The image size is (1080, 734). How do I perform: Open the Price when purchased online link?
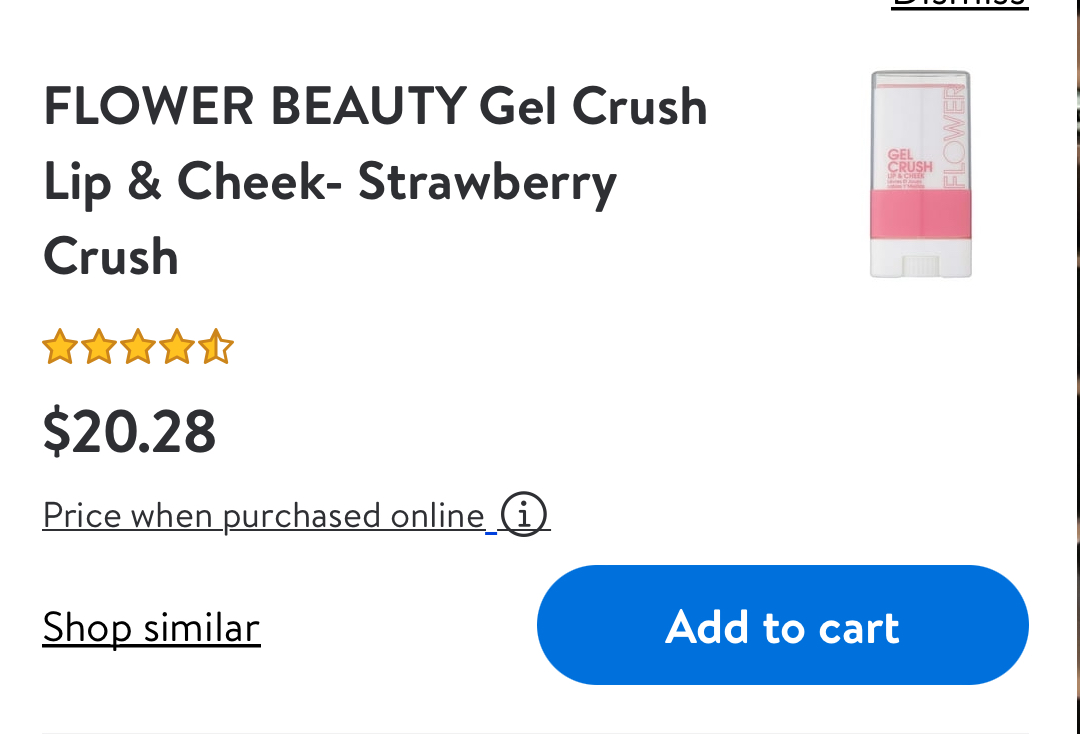[264, 516]
